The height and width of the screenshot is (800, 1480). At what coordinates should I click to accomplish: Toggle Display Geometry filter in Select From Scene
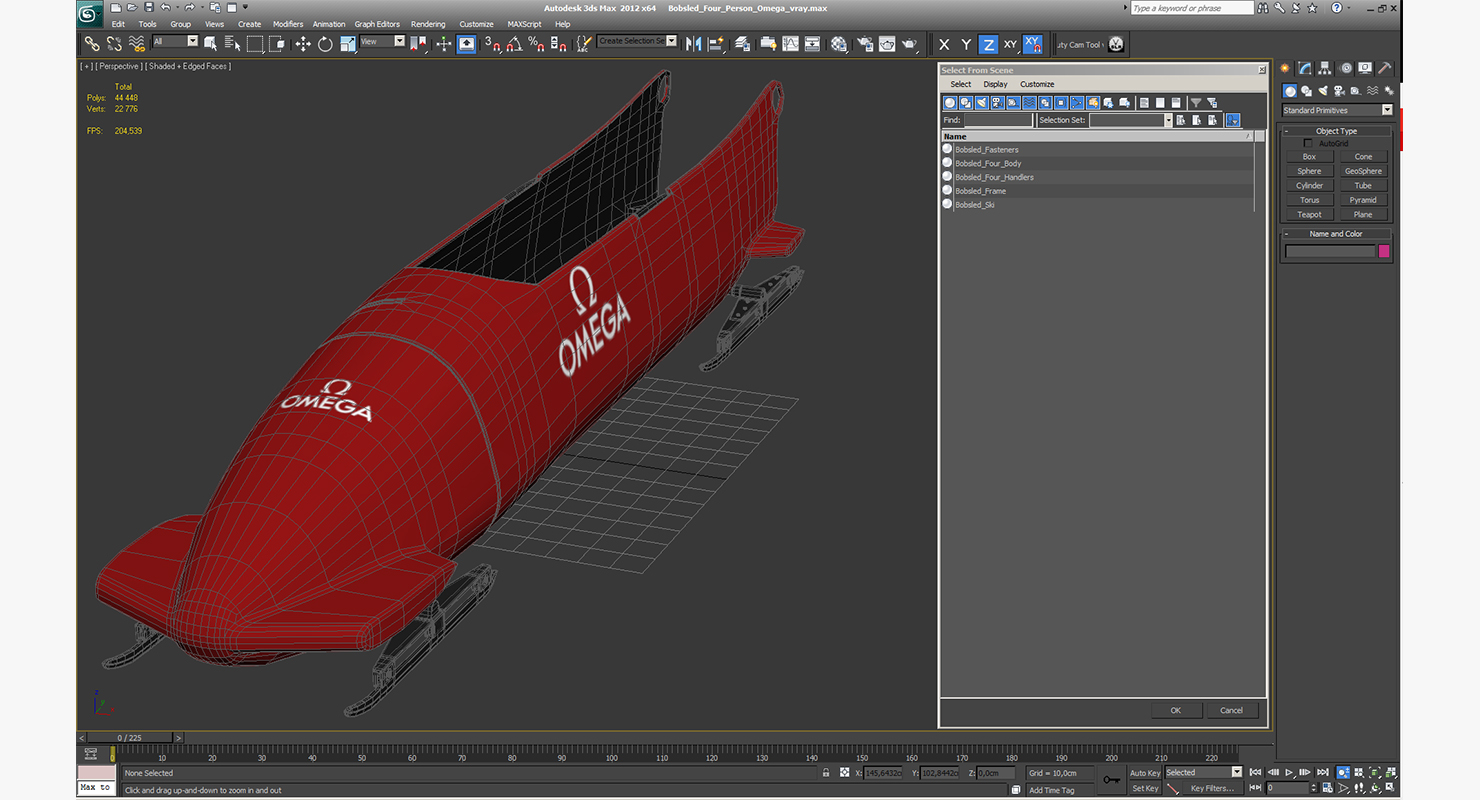click(x=950, y=103)
